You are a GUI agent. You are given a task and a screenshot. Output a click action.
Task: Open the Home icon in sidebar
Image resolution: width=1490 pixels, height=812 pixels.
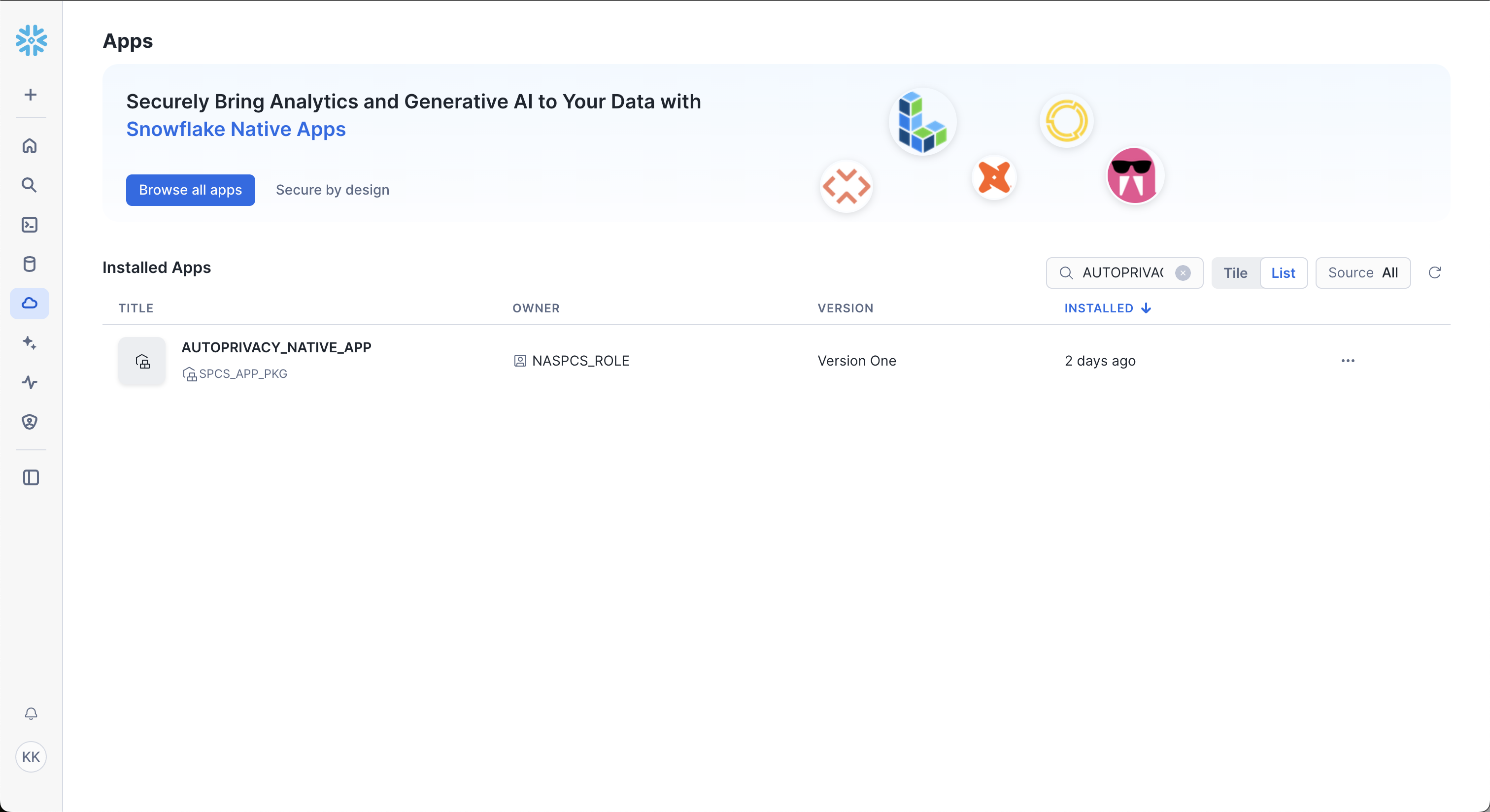click(30, 145)
